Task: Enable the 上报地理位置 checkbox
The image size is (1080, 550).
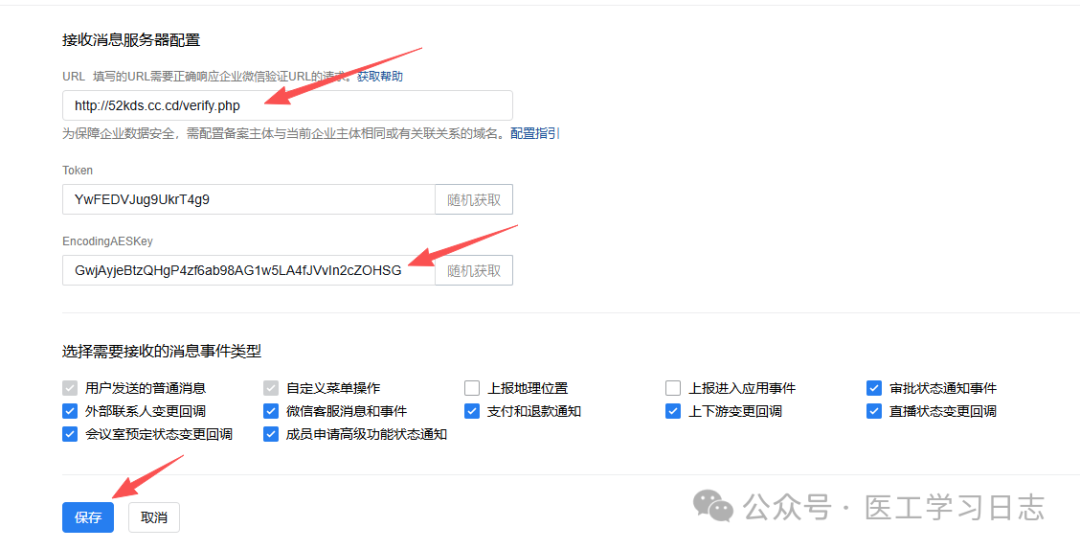Action: (x=472, y=388)
